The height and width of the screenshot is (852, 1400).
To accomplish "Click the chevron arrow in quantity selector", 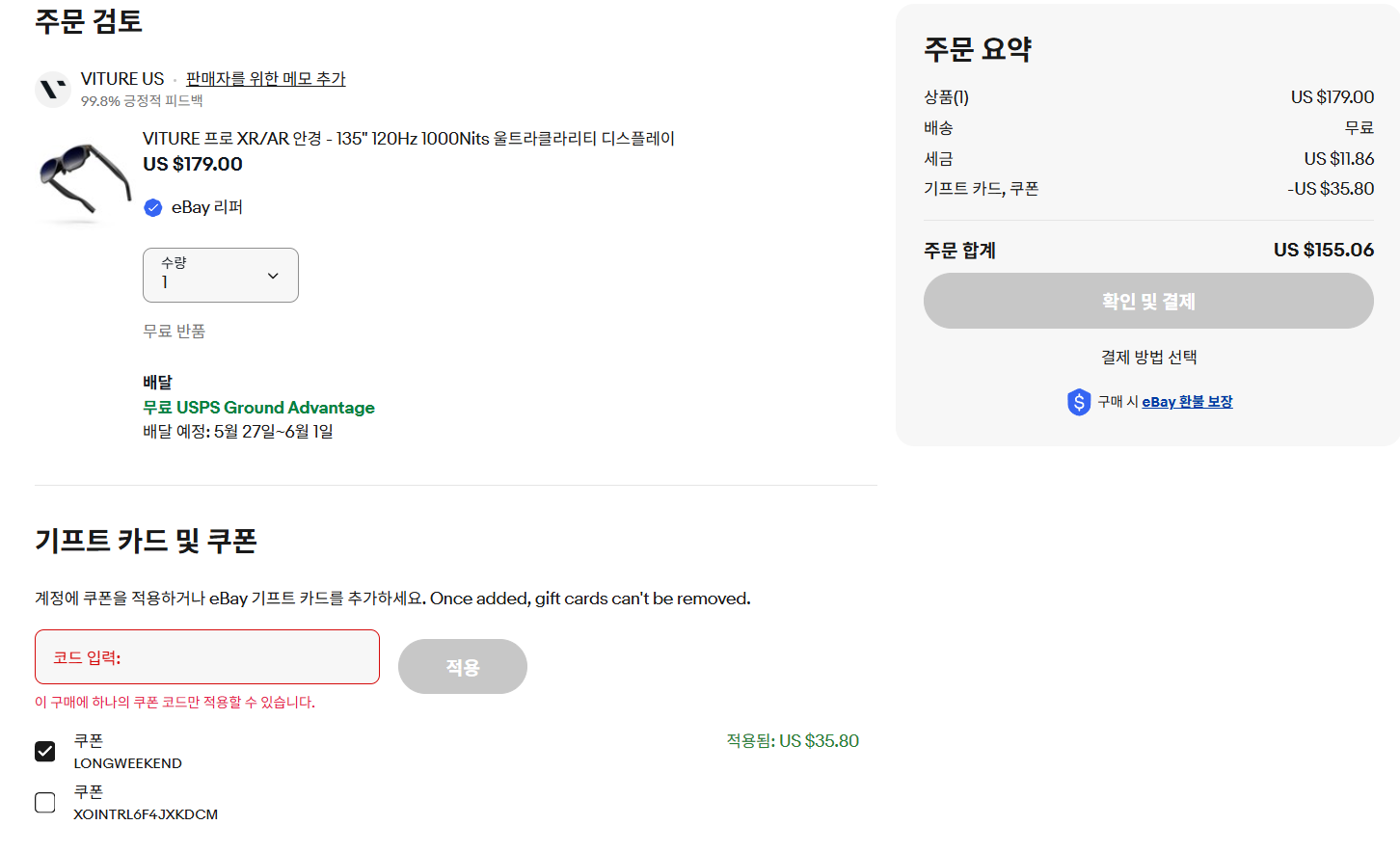I will point(273,276).
